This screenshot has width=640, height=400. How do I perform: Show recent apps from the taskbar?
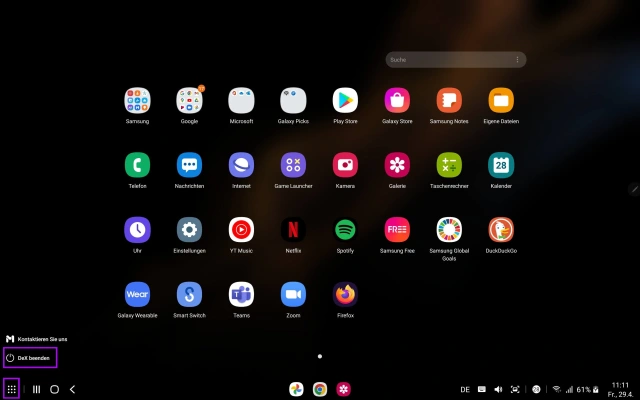pyautogui.click(x=36, y=389)
